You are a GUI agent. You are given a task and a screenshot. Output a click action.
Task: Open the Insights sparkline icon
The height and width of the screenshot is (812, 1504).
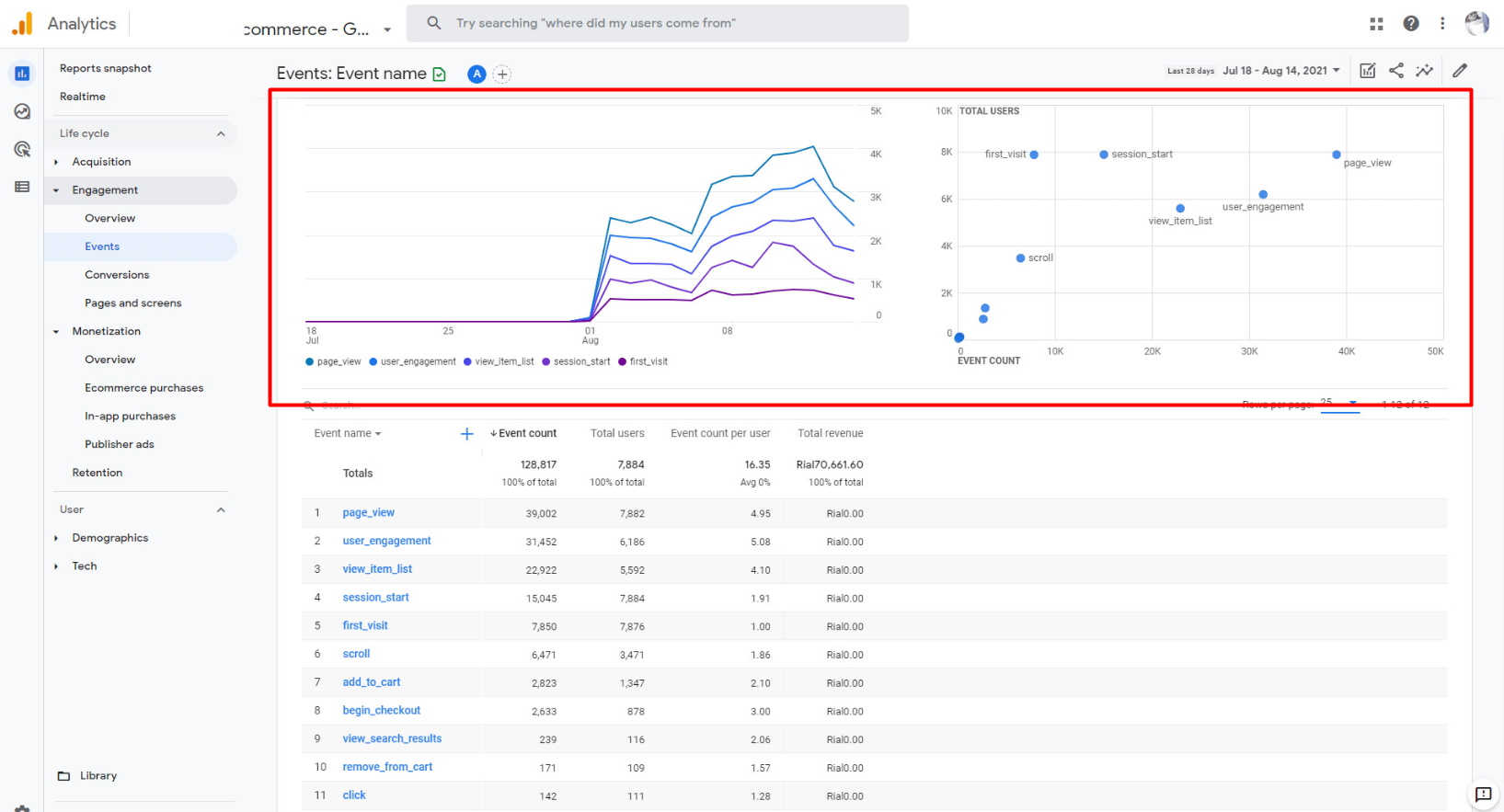click(1424, 71)
